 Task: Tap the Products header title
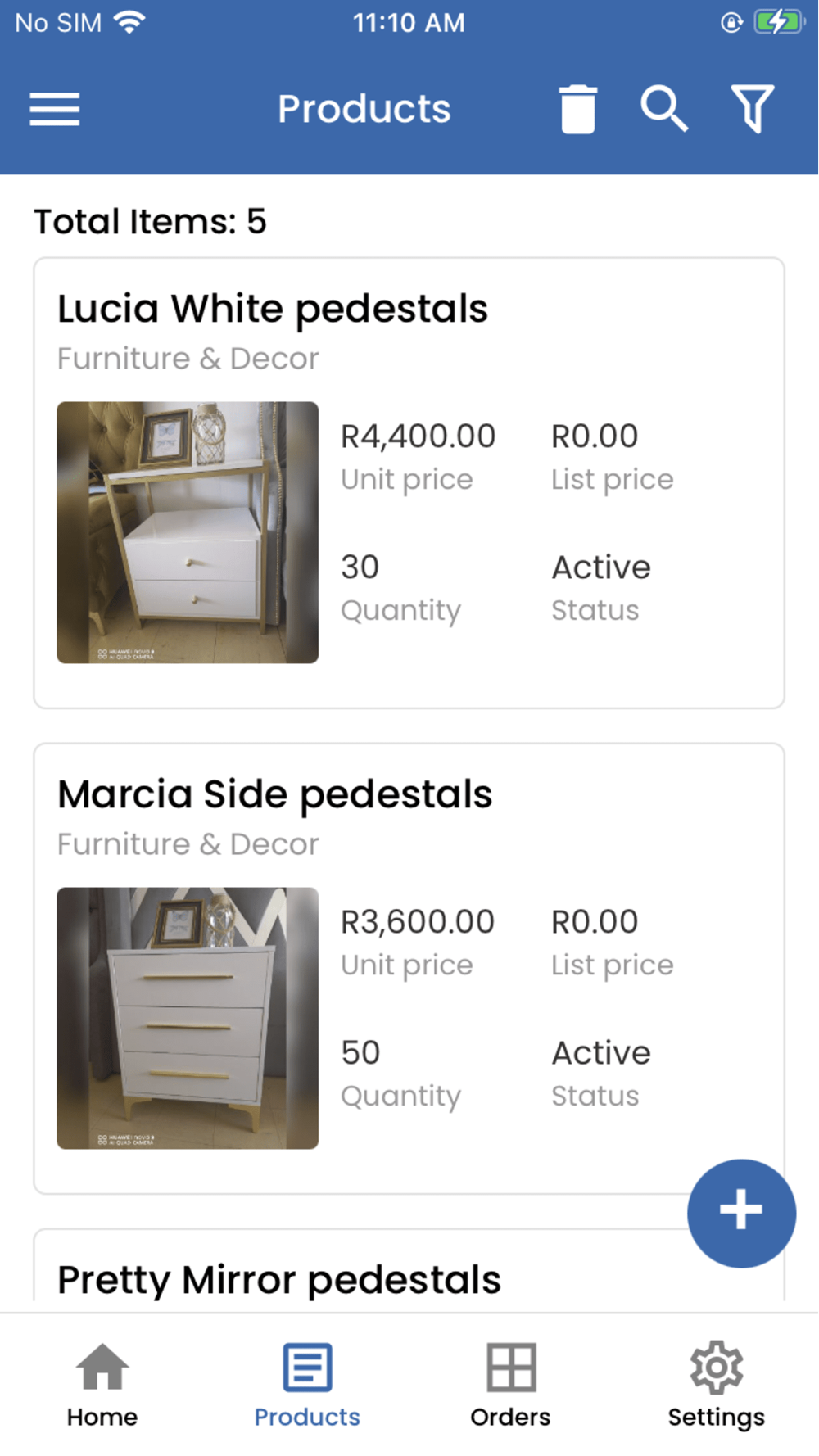coord(364,109)
